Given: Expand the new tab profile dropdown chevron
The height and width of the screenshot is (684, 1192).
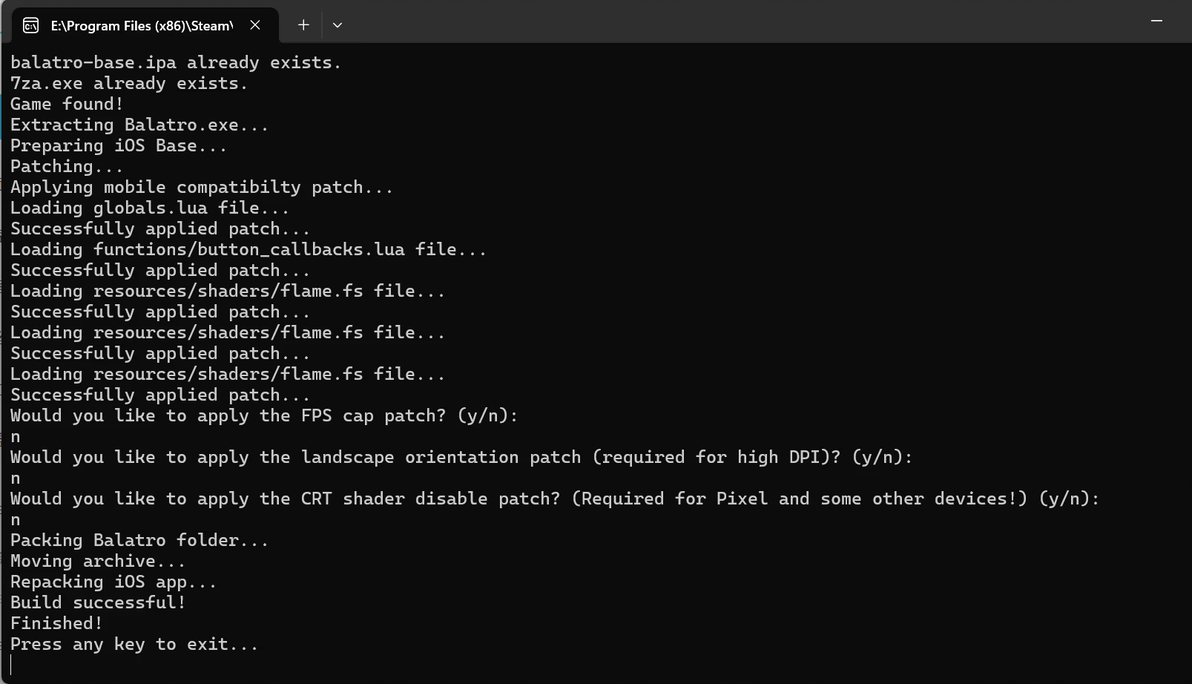Looking at the screenshot, I should click(337, 24).
